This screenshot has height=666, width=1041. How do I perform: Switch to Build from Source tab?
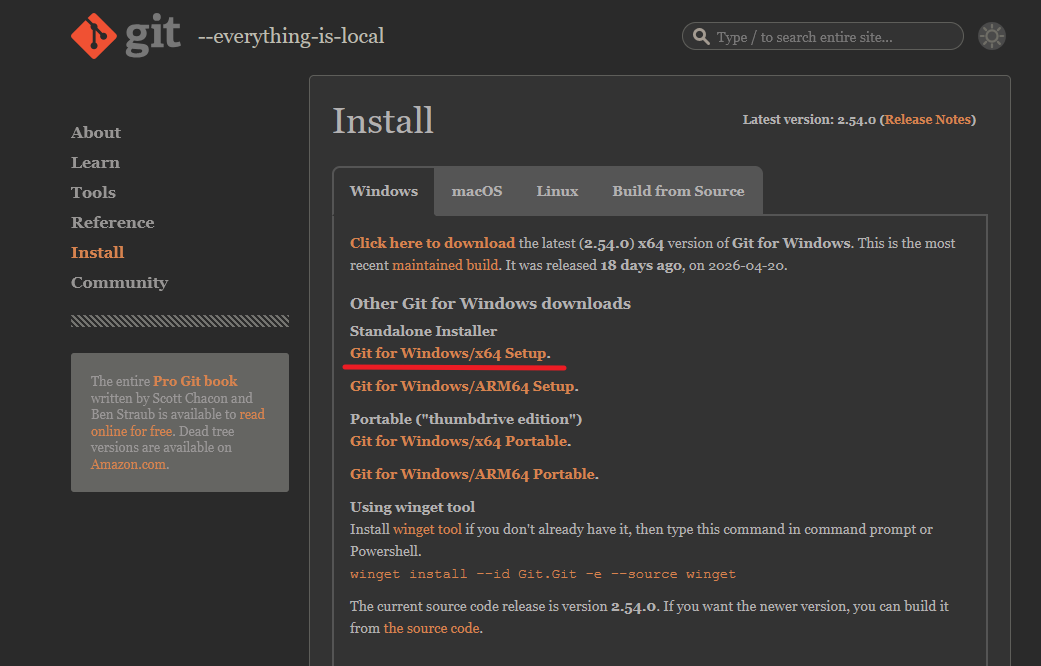(678, 191)
